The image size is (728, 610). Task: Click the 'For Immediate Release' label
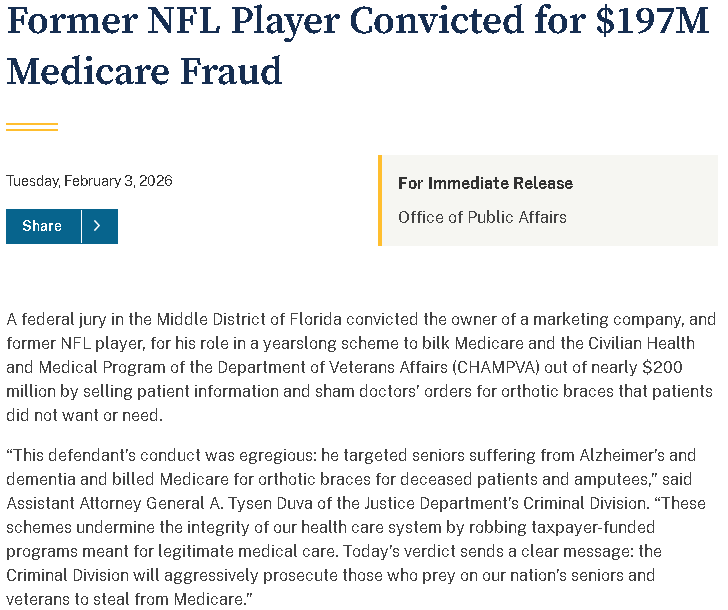485,183
